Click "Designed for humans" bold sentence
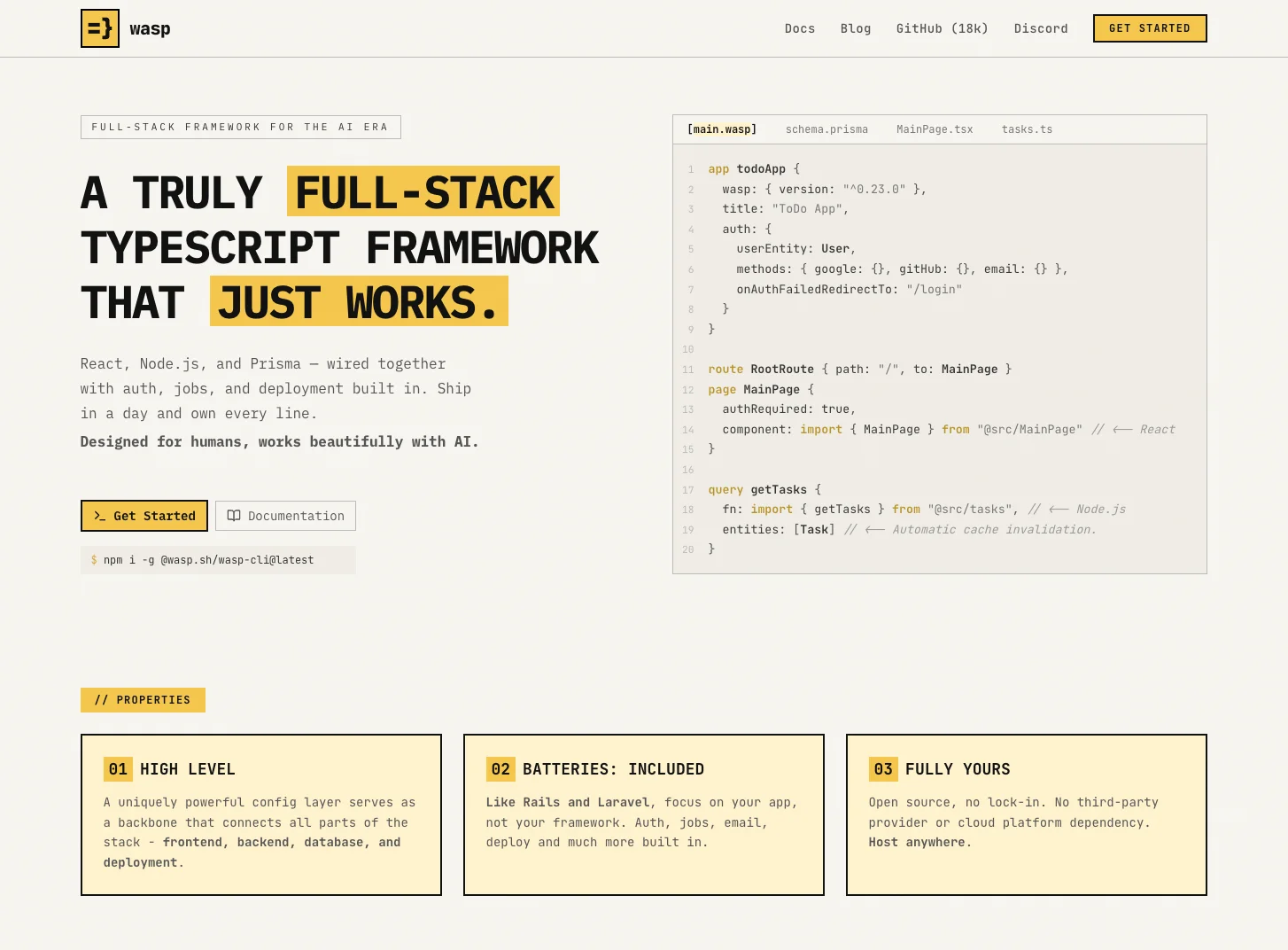The image size is (1288, 950). 279,441
